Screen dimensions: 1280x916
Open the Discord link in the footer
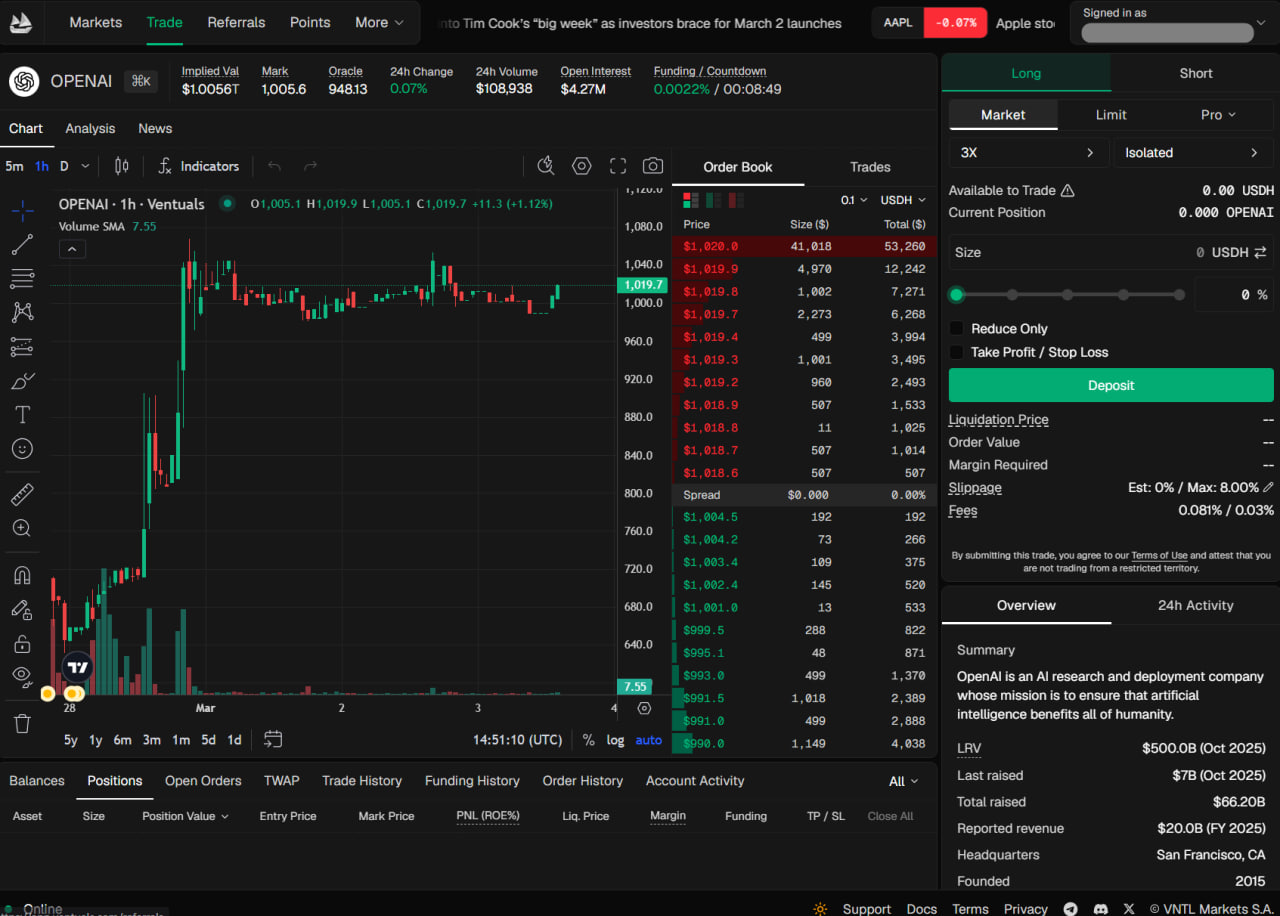(1101, 909)
